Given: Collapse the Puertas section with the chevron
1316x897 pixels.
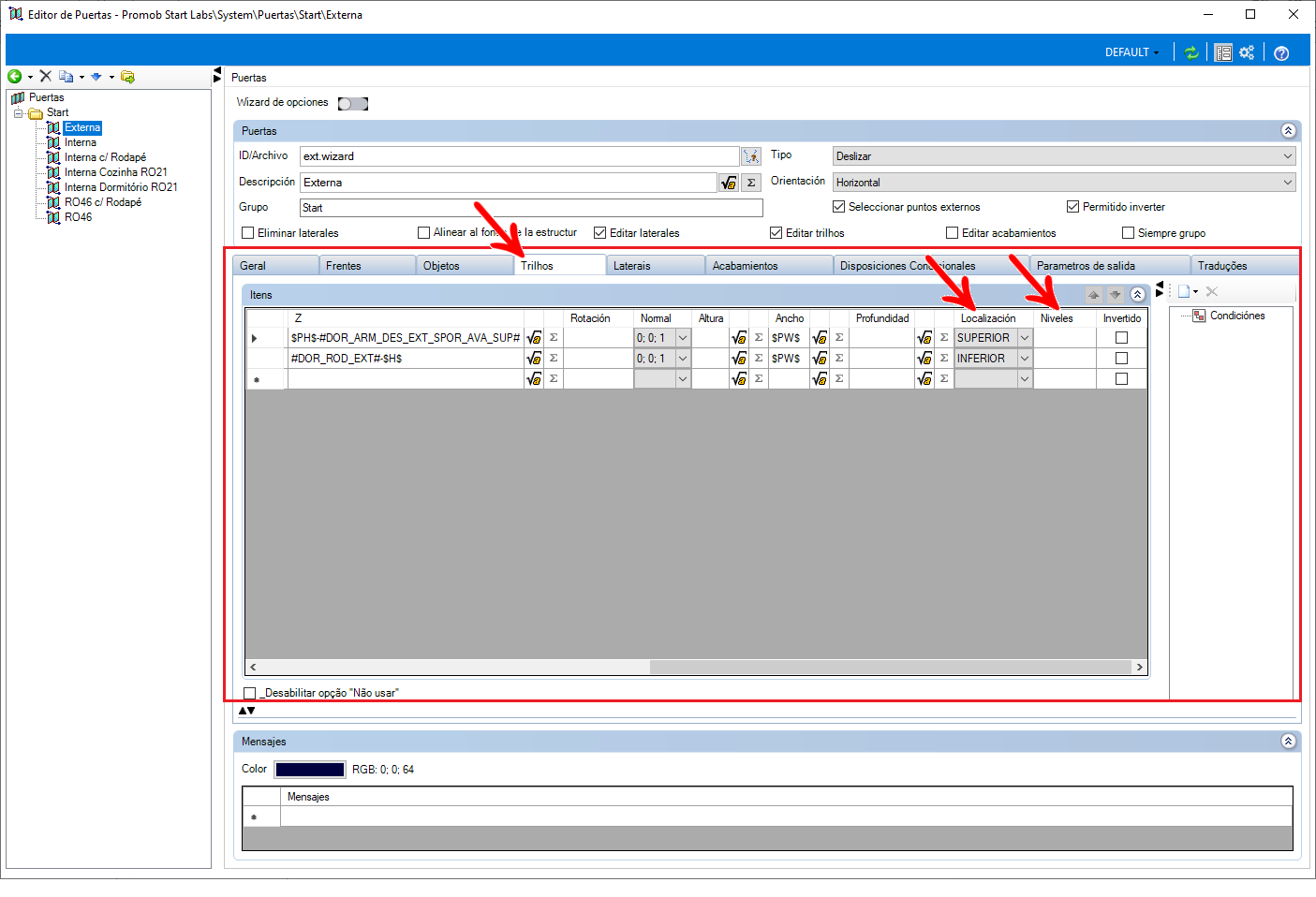Looking at the screenshot, I should pos(1288,131).
